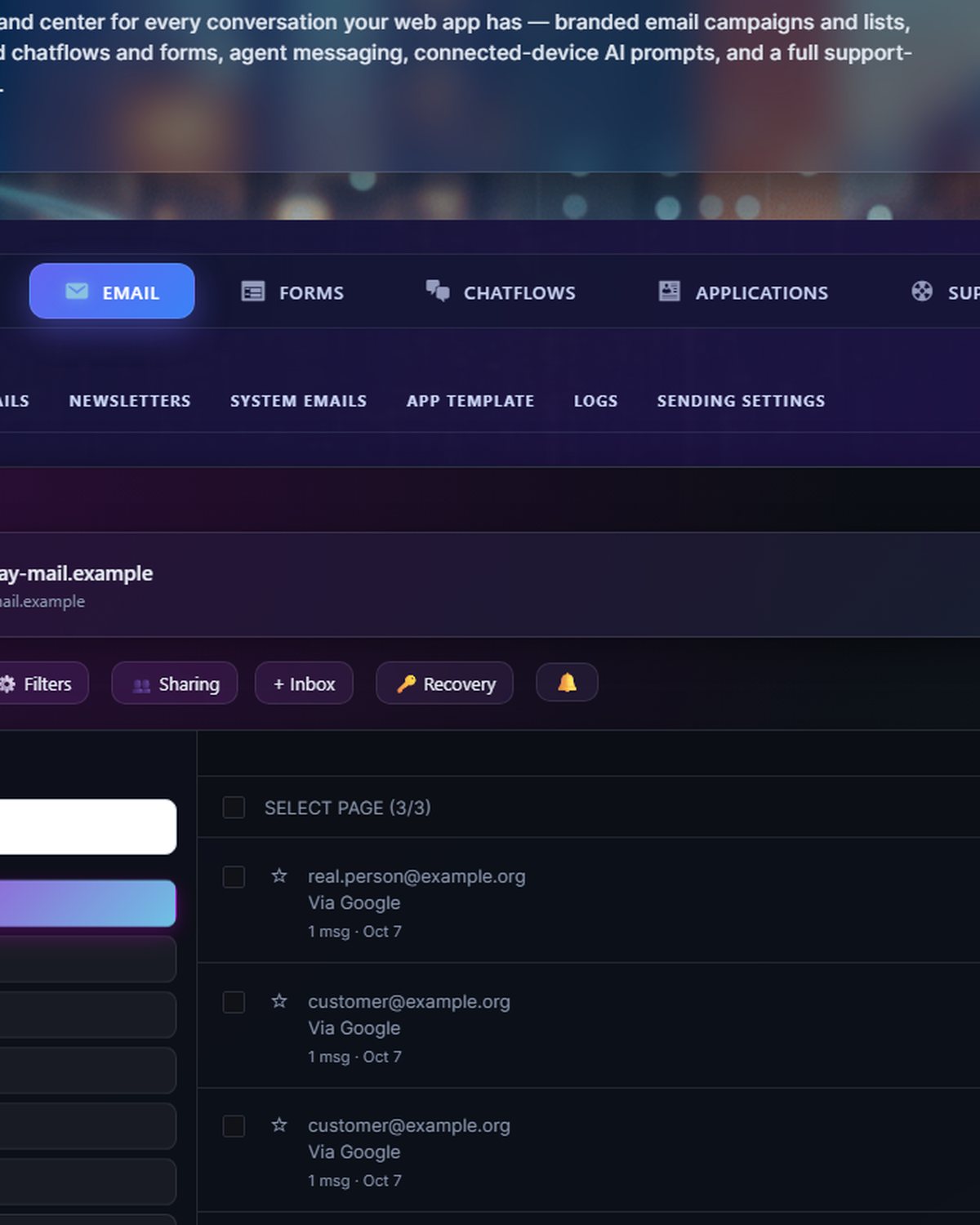Check the real.person@example.org message checkbox
The image size is (980, 1225).
[234, 877]
